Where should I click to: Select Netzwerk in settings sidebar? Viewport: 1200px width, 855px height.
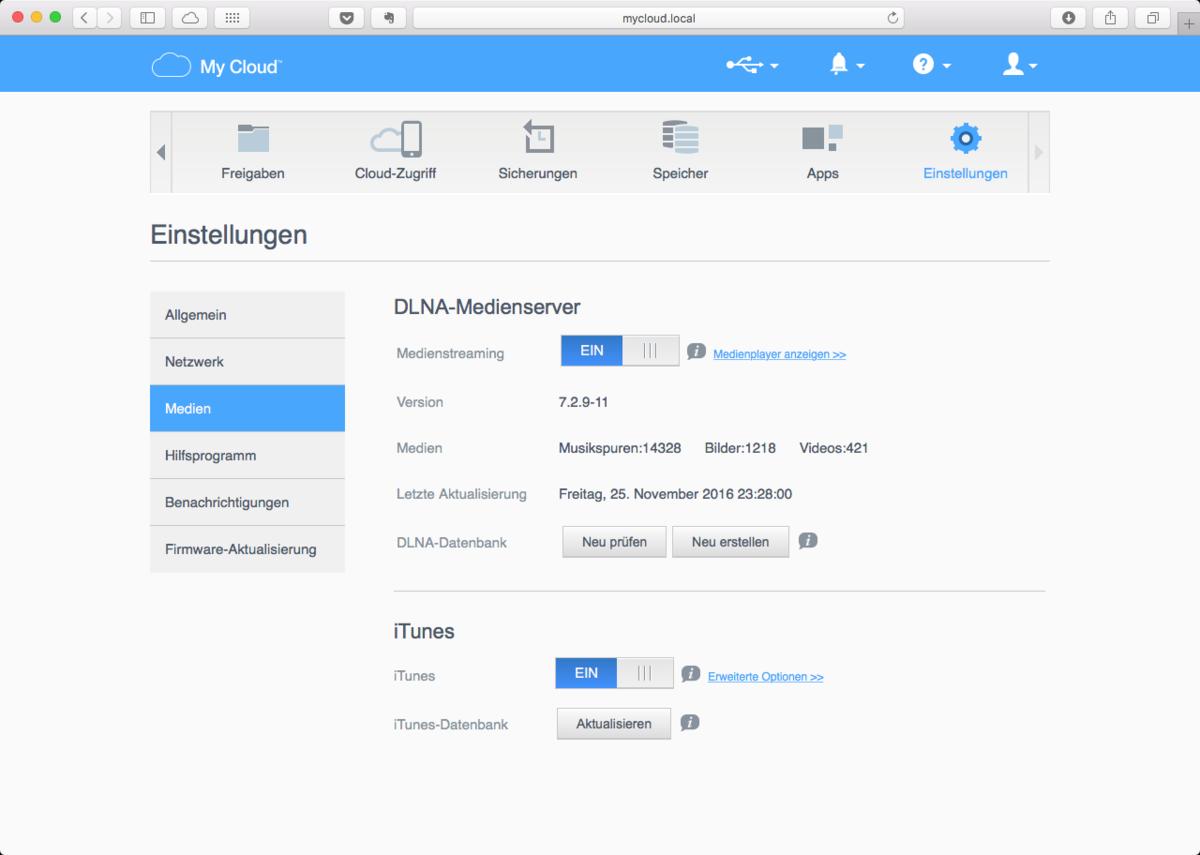pyautogui.click(x=247, y=362)
